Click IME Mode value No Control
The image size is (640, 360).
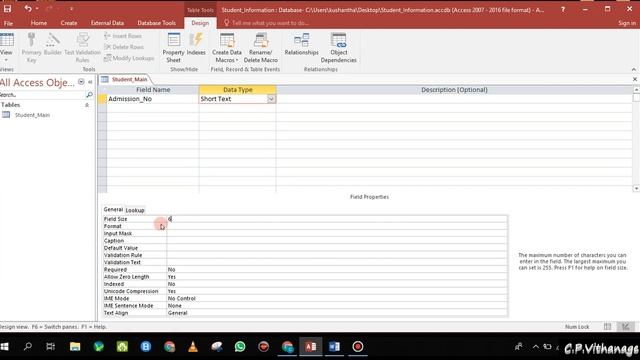[337, 298]
